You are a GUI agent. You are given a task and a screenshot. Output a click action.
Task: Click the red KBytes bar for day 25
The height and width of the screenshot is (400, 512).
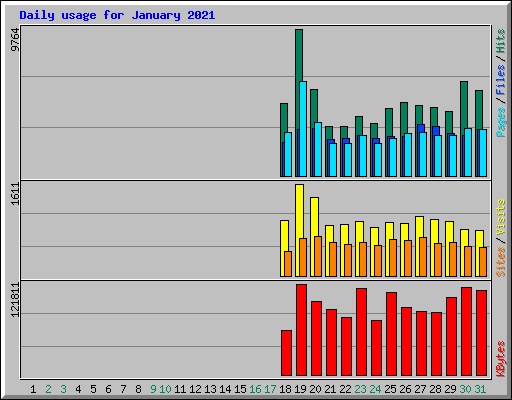[391, 334]
